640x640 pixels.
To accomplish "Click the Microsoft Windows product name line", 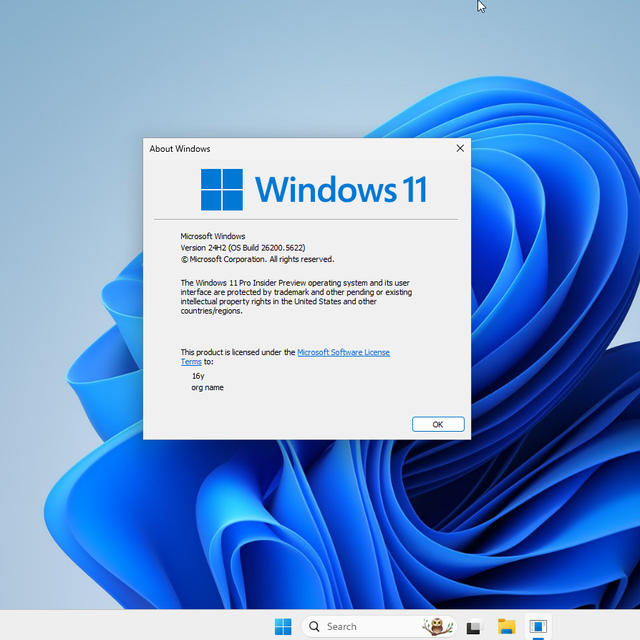I will pyautogui.click(x=212, y=236).
